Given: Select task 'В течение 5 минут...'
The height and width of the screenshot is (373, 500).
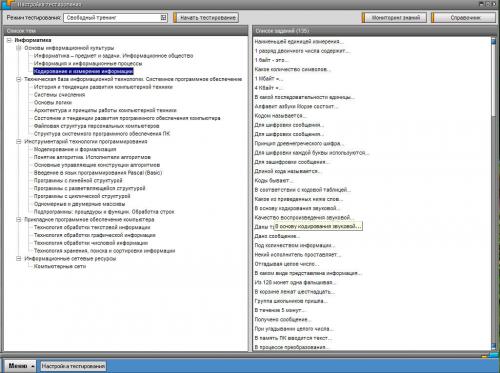Looking at the screenshot, I should click(280, 310).
